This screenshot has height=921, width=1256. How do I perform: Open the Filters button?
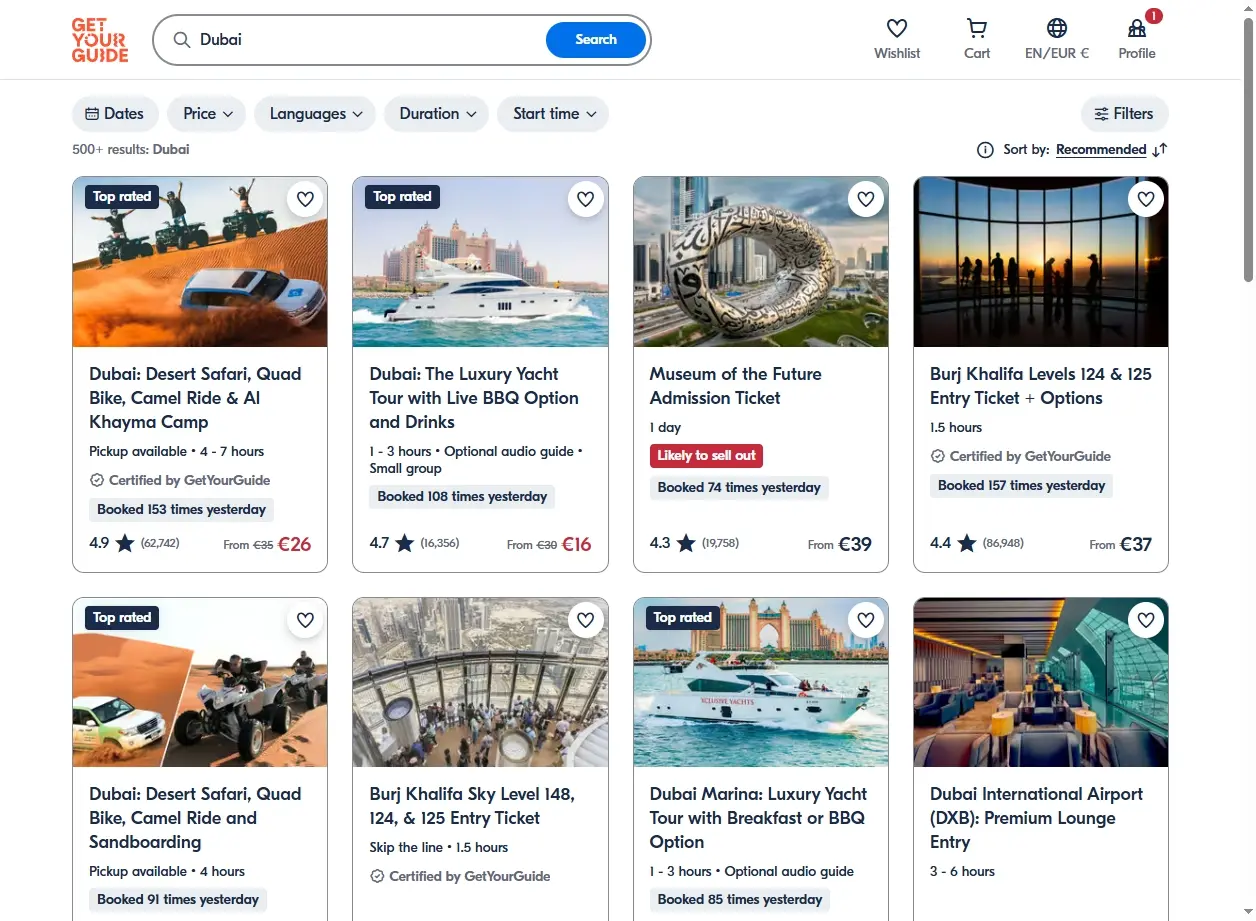click(1124, 114)
